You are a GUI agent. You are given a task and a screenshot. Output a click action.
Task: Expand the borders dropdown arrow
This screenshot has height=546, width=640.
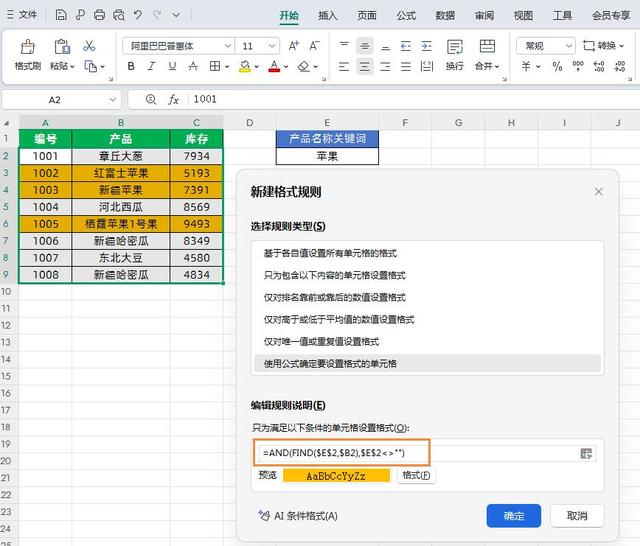click(x=227, y=66)
